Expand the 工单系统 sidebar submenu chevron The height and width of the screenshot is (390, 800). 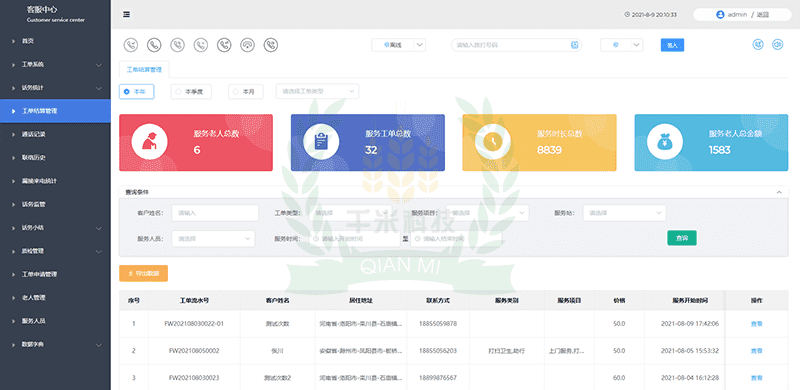tap(98, 65)
